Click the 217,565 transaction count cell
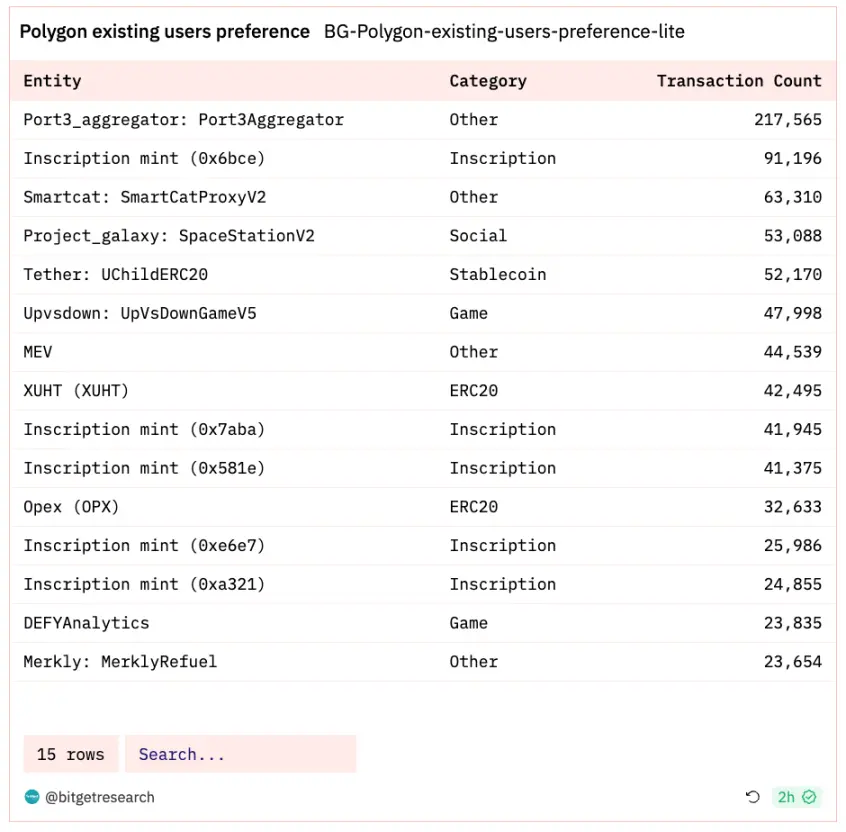The height and width of the screenshot is (832, 846). pyautogui.click(x=787, y=120)
